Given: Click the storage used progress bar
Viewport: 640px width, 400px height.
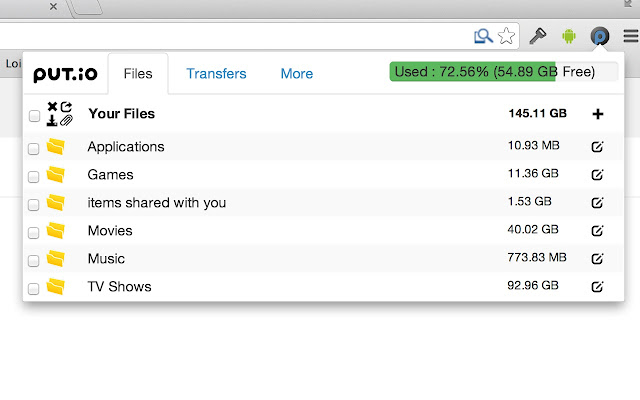Looking at the screenshot, I should pyautogui.click(x=504, y=72).
